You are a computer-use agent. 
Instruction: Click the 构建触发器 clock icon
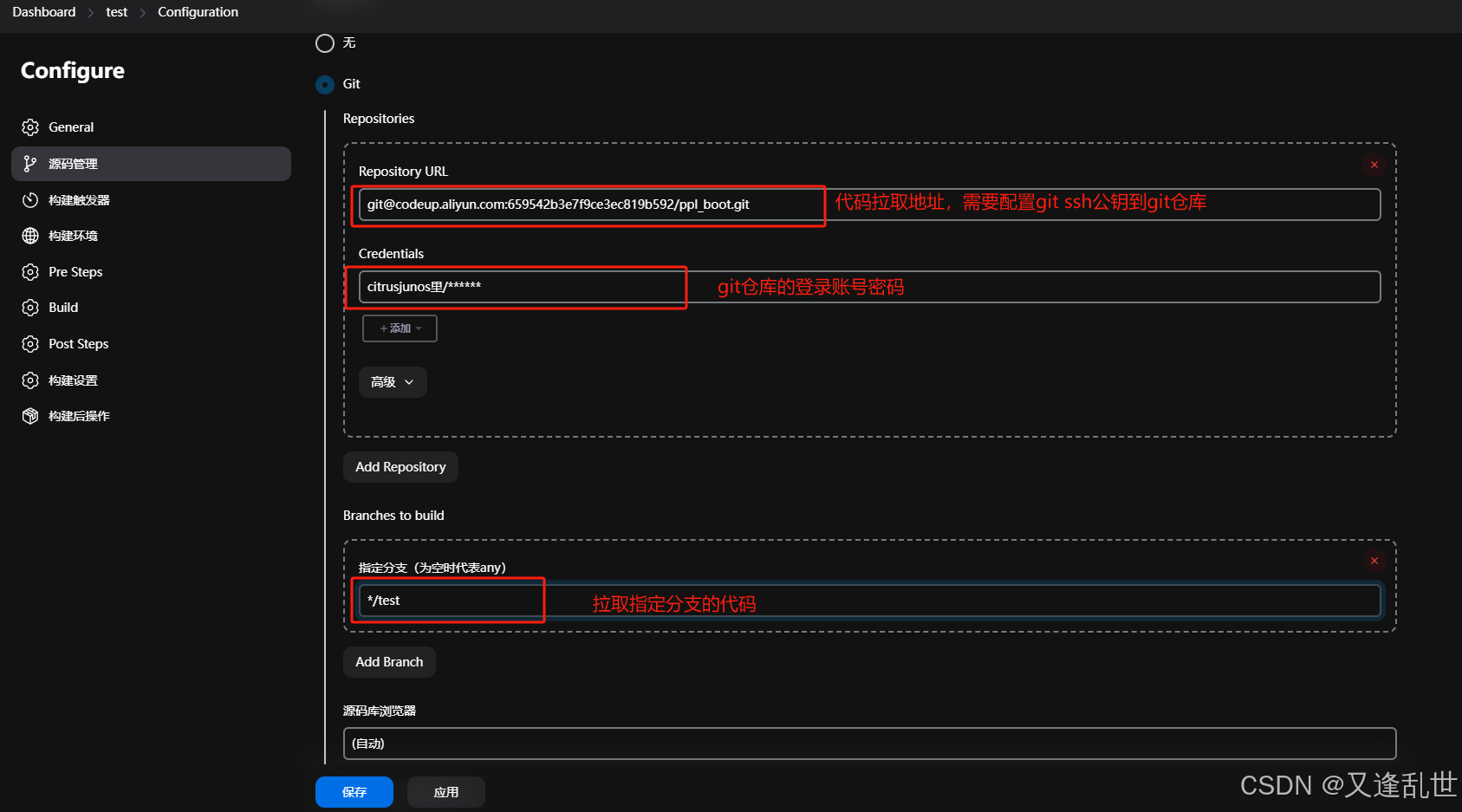[x=30, y=200]
